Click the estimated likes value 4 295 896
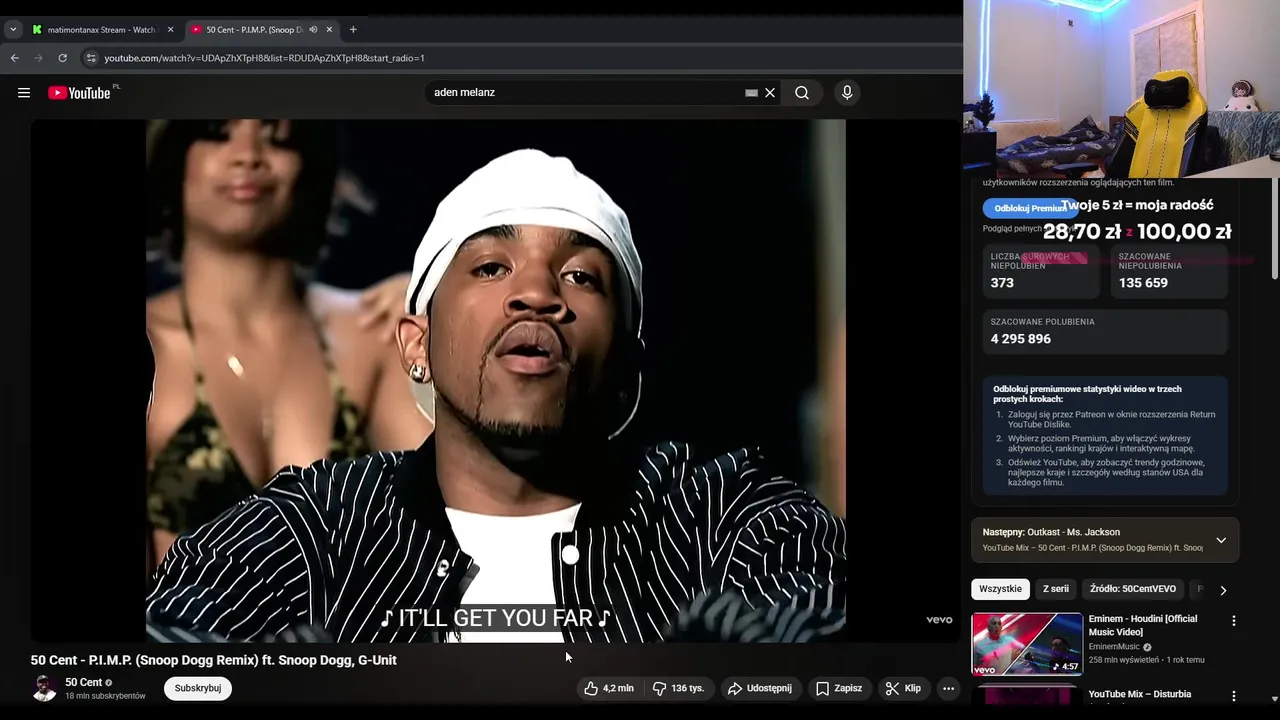This screenshot has width=1280, height=720. (1021, 339)
